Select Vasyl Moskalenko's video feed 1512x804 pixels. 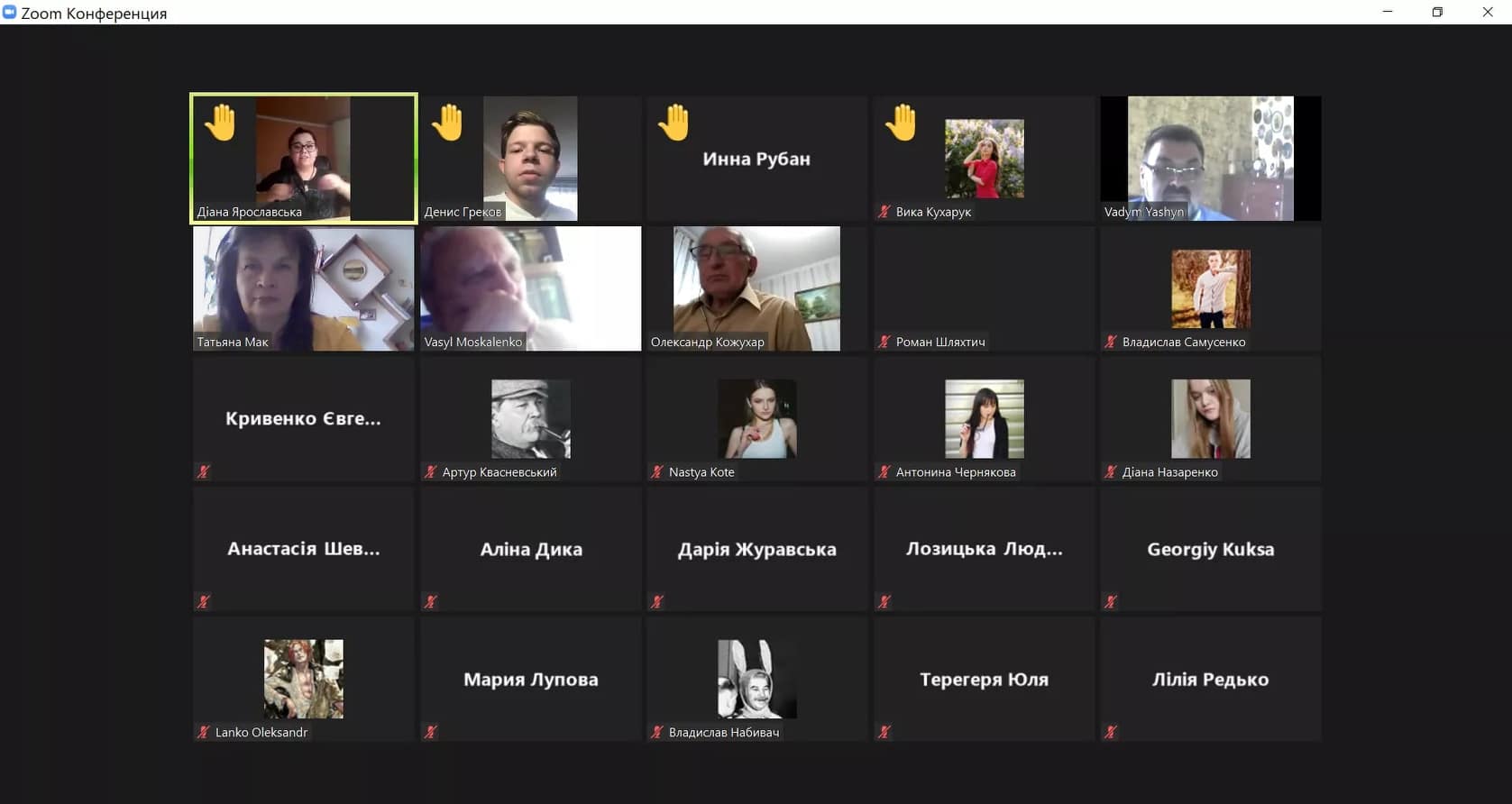(x=530, y=288)
